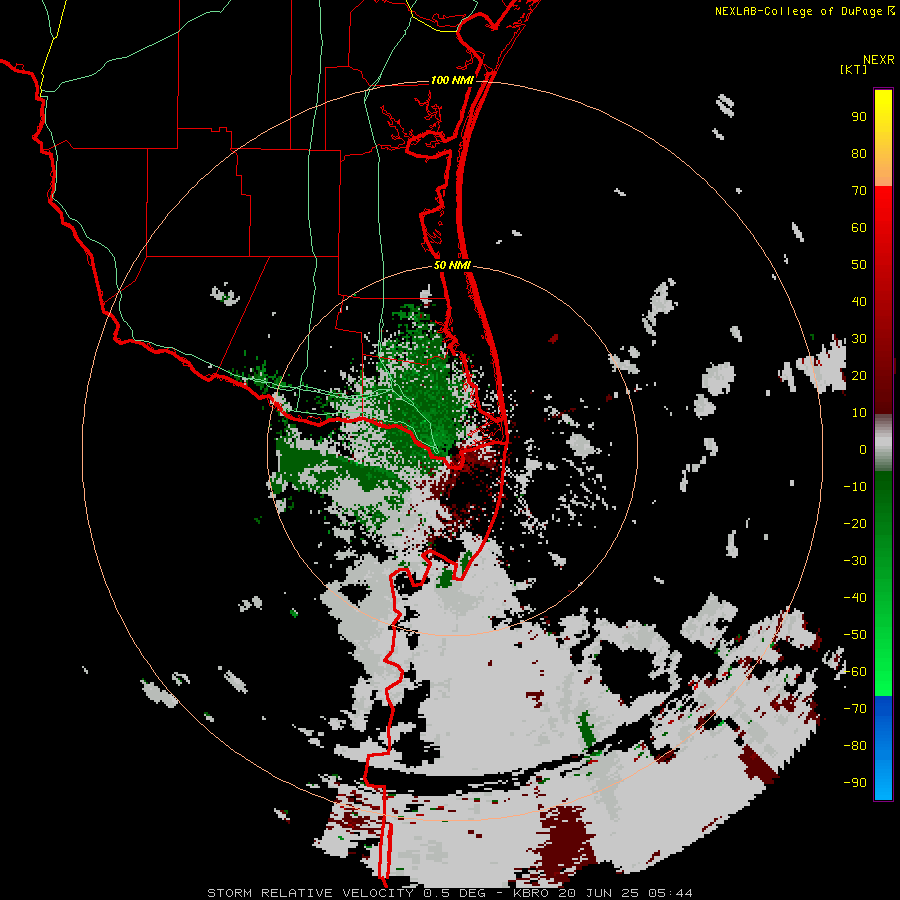Select the 0 knots scale label
This screenshot has height=900, width=900.
pos(863,449)
